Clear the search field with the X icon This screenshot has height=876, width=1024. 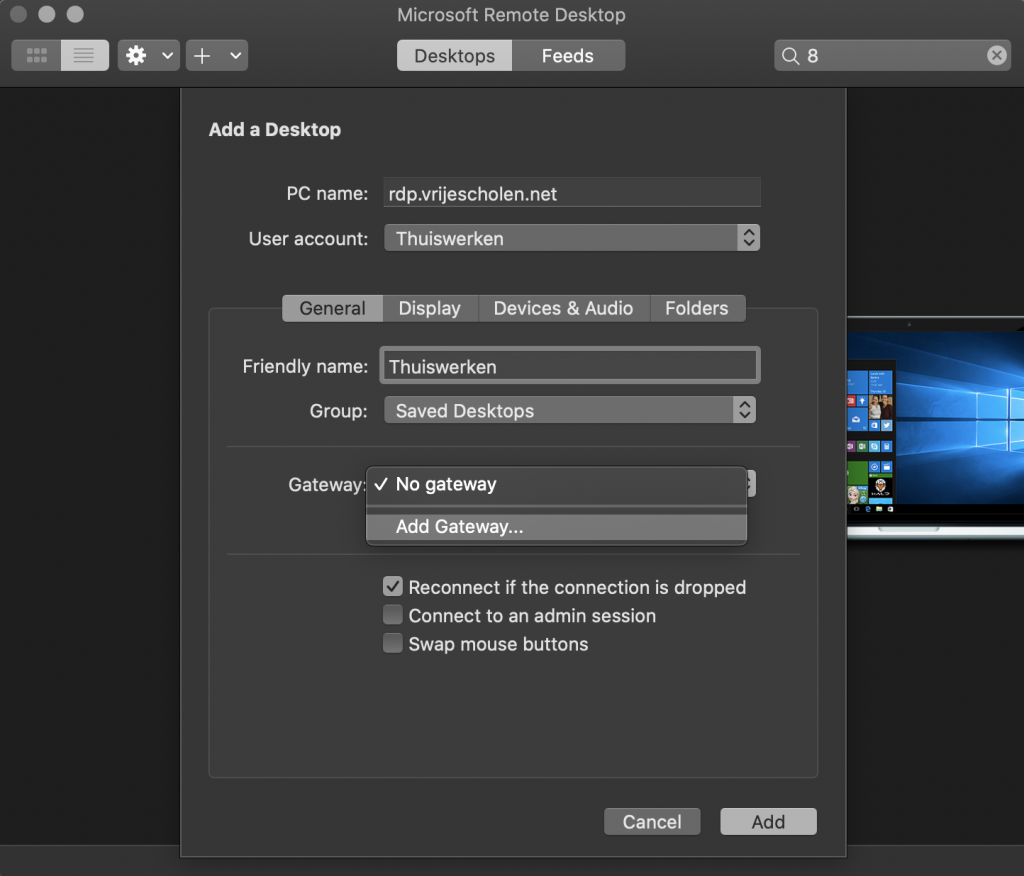coord(996,56)
